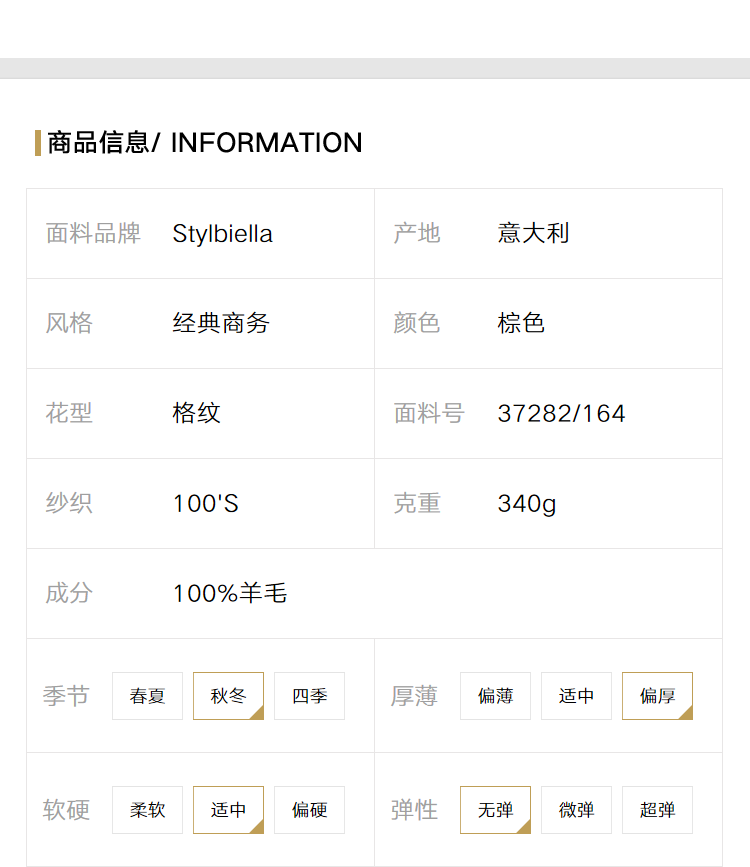This screenshot has width=750, height=867.
Task: Select 偏硬 softness option
Action: pos(309,809)
